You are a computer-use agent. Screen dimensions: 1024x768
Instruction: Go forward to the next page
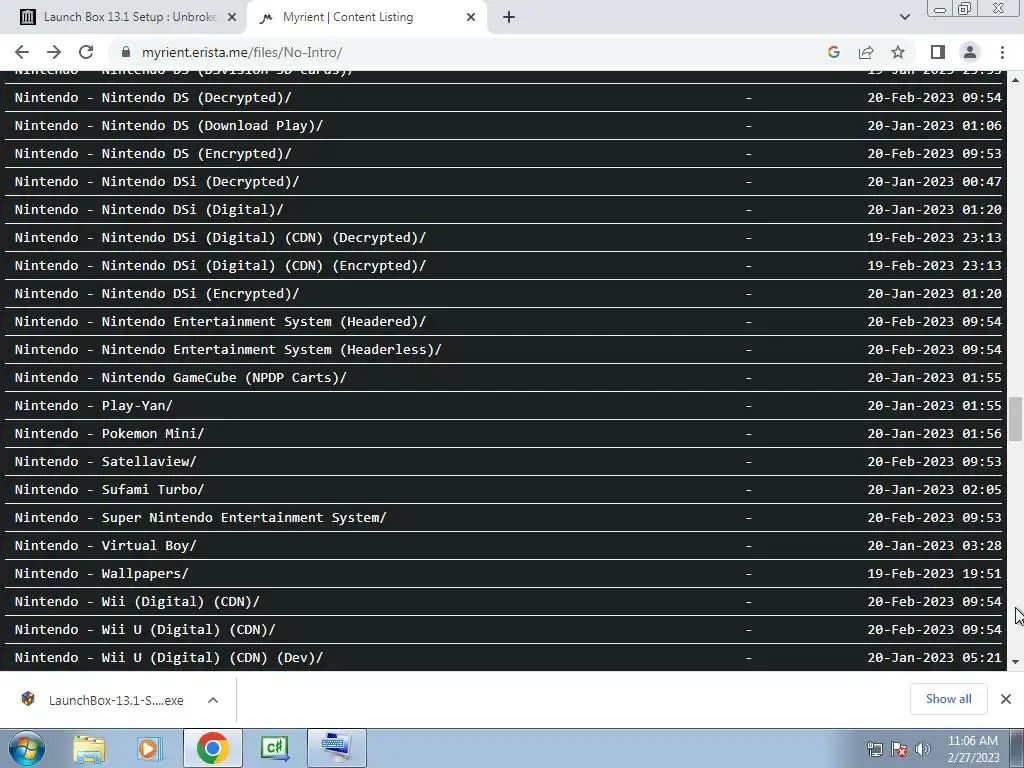tap(54, 52)
